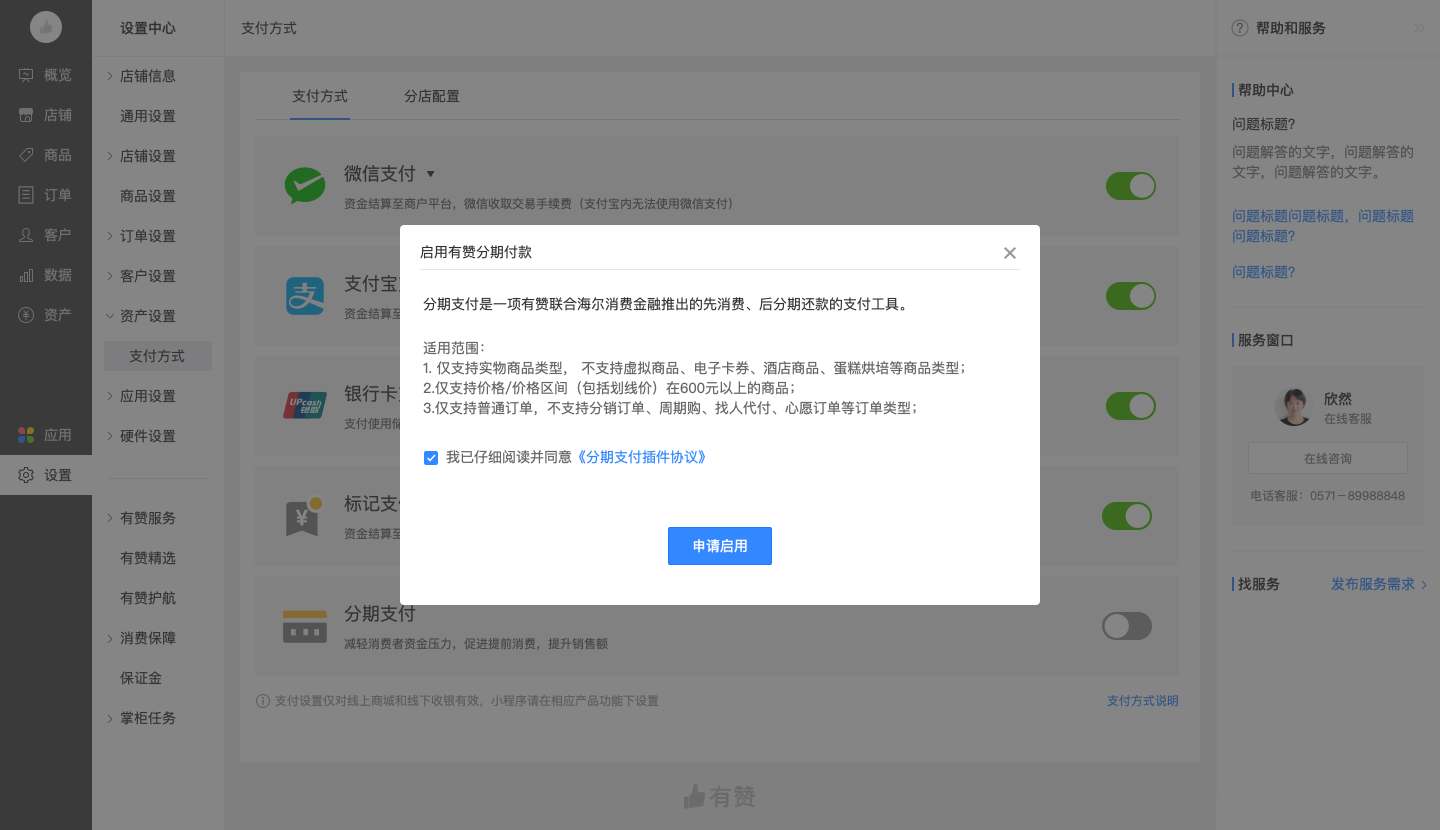Collapse help panel with double chevron
This screenshot has height=830, width=1440.
(1419, 28)
